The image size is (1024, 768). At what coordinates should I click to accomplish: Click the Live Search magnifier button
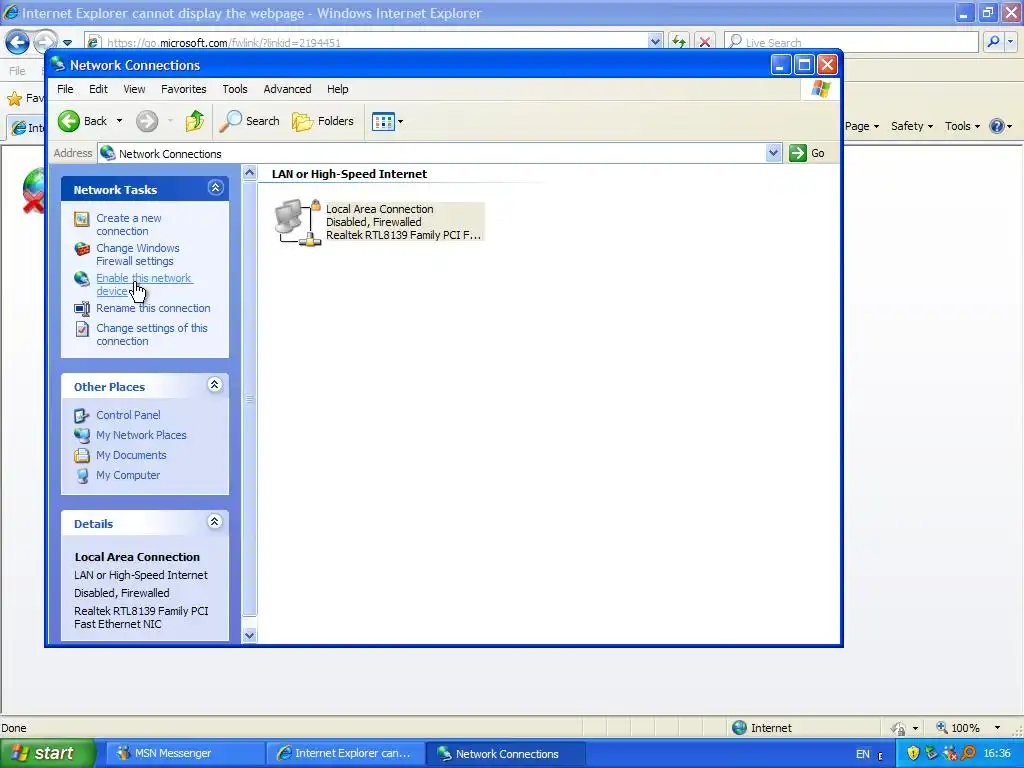tap(993, 42)
